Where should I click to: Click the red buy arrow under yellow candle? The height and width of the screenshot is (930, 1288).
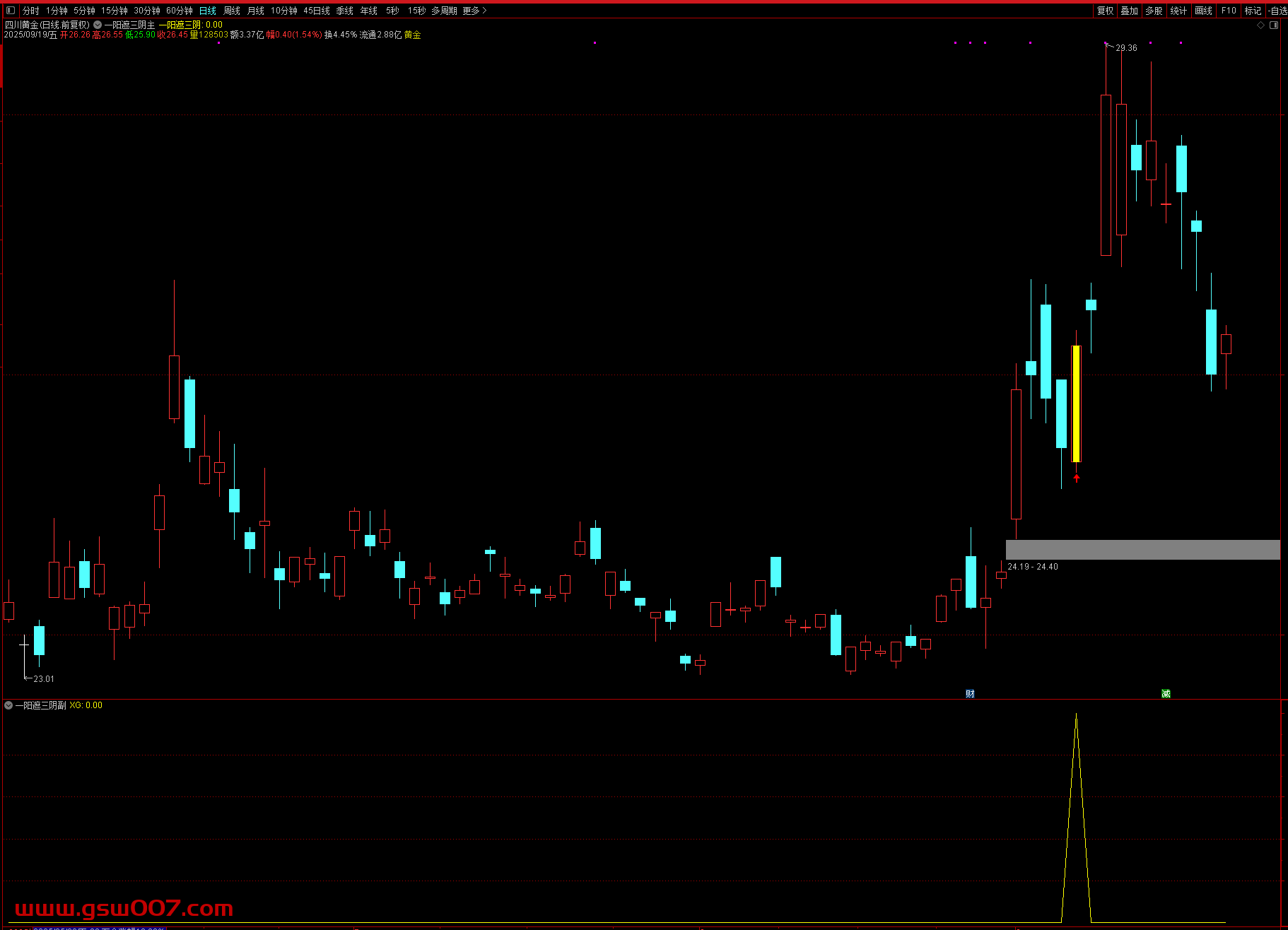tap(1077, 478)
